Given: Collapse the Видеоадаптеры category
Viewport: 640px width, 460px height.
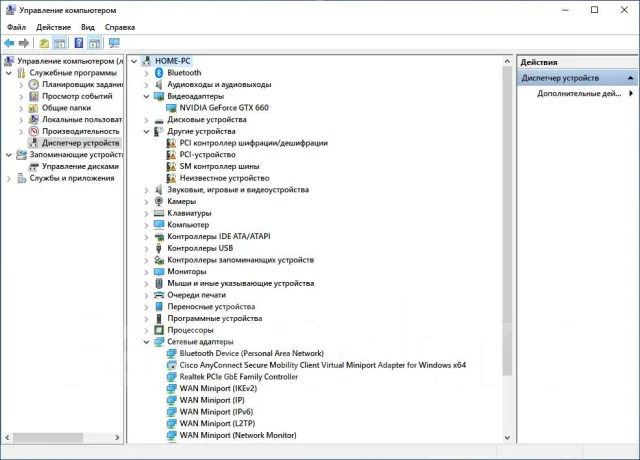Looking at the screenshot, I should coord(146,96).
